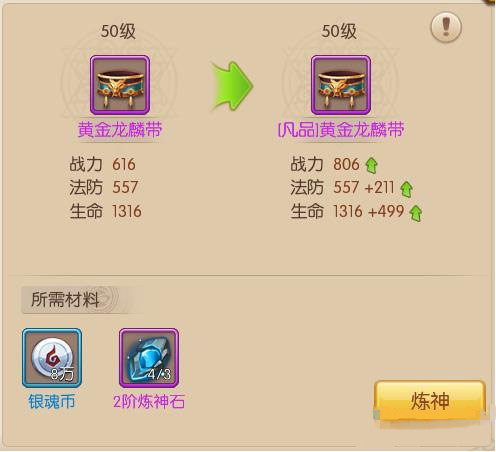The height and width of the screenshot is (452, 496).
Task: Click the 银魂币 label text
Action: pos(52,402)
